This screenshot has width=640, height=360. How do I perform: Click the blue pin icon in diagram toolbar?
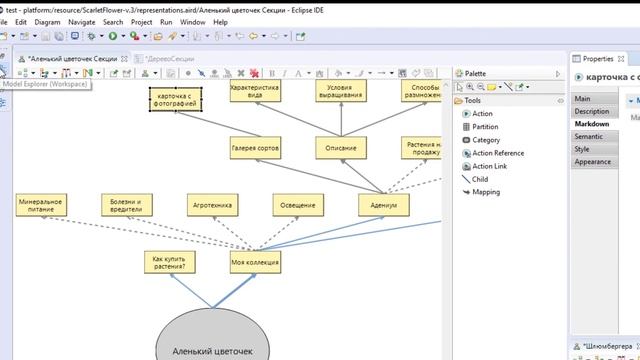click(x=201, y=73)
